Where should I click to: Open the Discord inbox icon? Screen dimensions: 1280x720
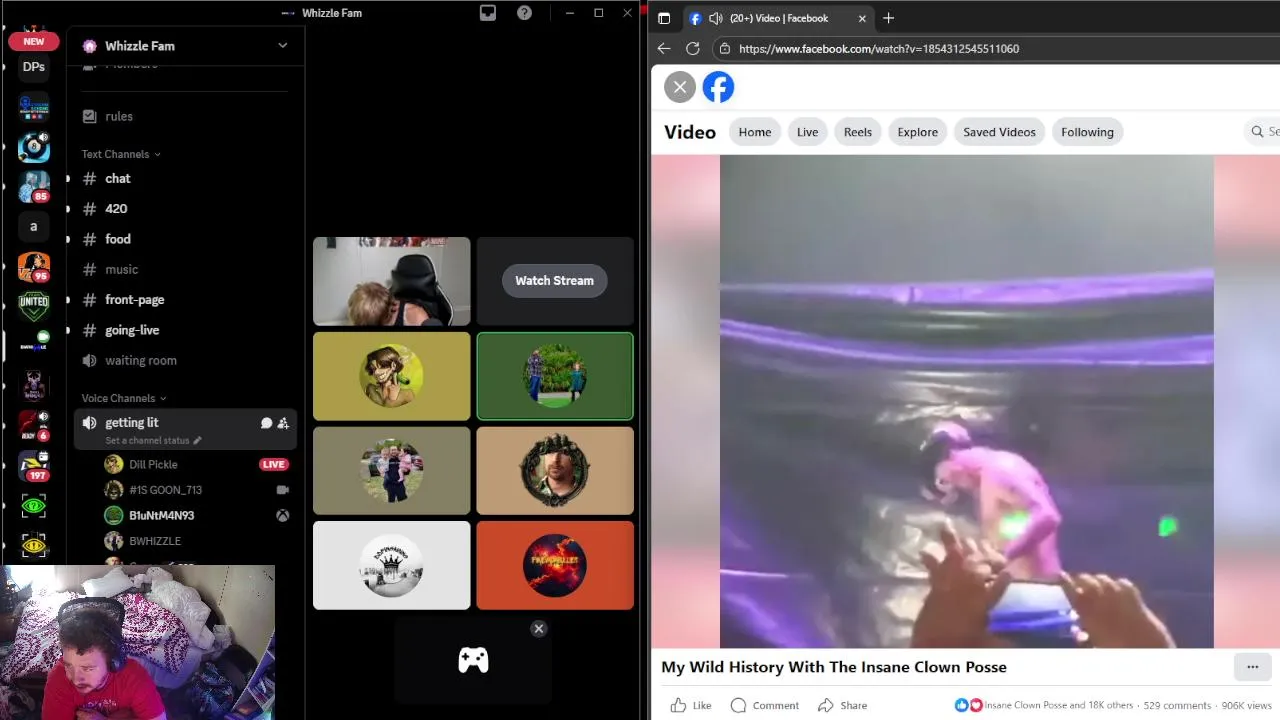coord(488,13)
